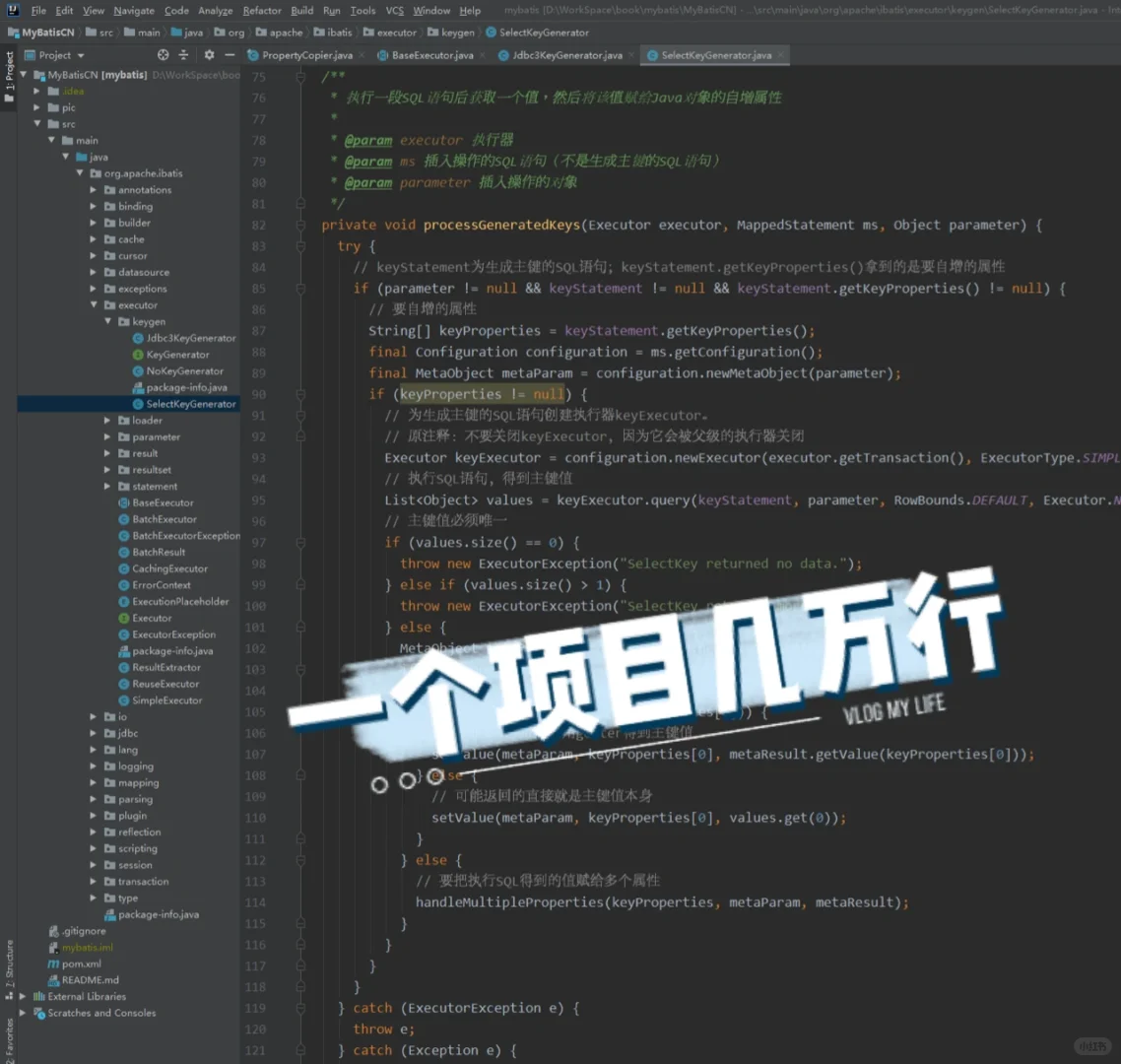Open the Edit menu

(x=64, y=10)
